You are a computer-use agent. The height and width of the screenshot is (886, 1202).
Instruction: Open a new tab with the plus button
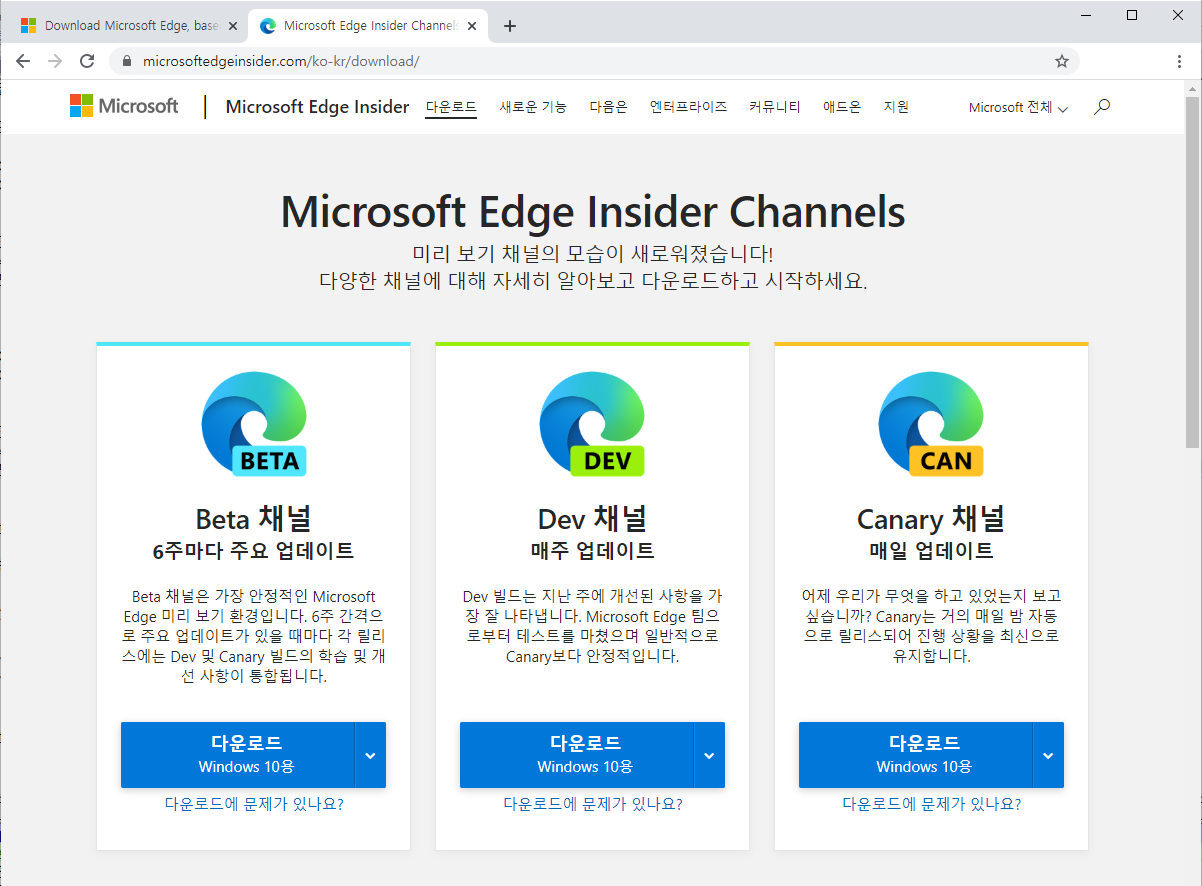(x=510, y=26)
